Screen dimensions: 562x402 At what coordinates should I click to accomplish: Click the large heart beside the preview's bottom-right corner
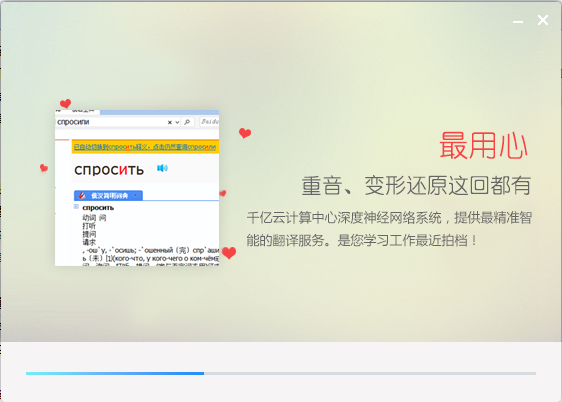tap(229, 253)
